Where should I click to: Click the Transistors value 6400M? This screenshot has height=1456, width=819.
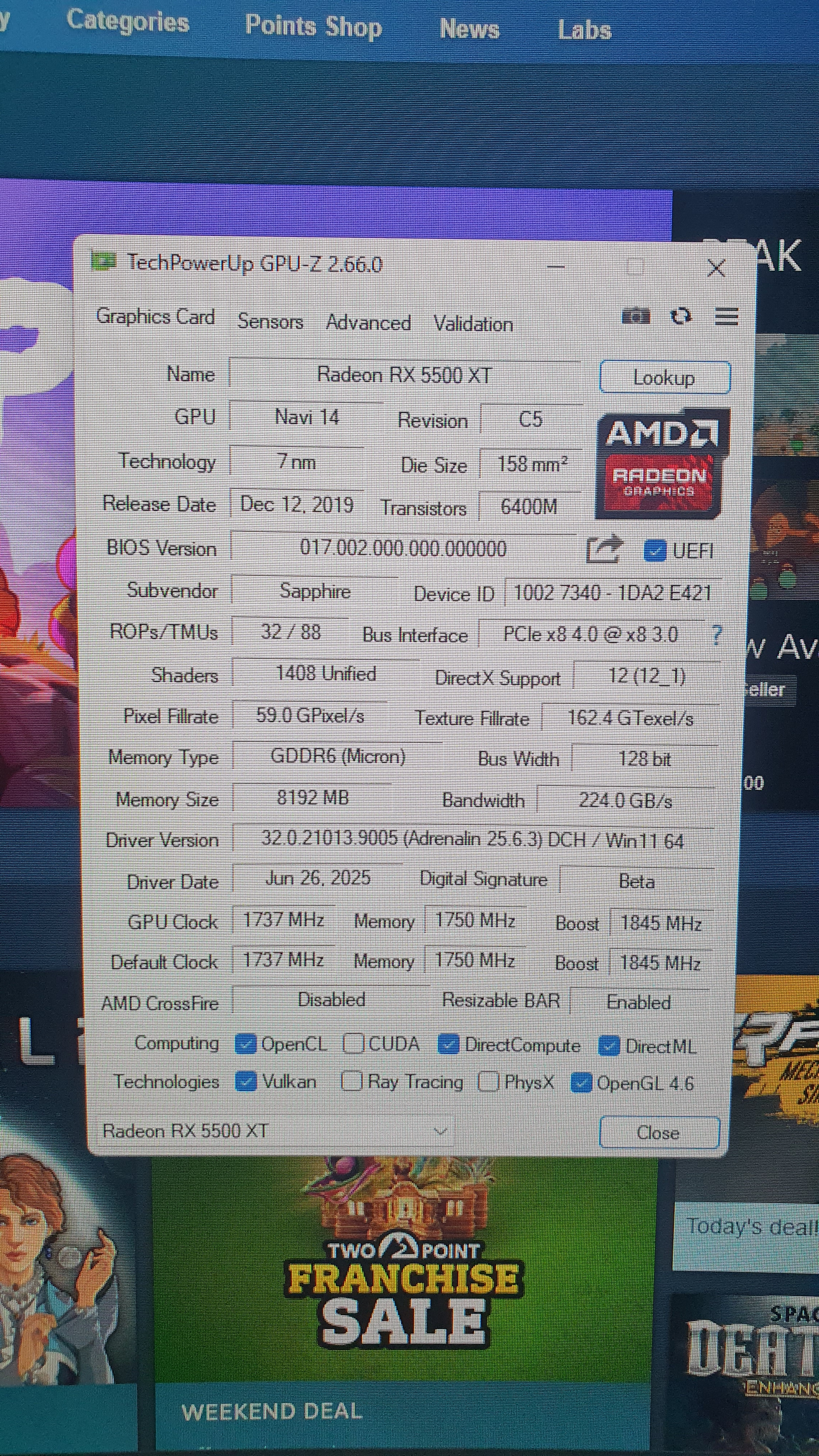click(x=530, y=506)
